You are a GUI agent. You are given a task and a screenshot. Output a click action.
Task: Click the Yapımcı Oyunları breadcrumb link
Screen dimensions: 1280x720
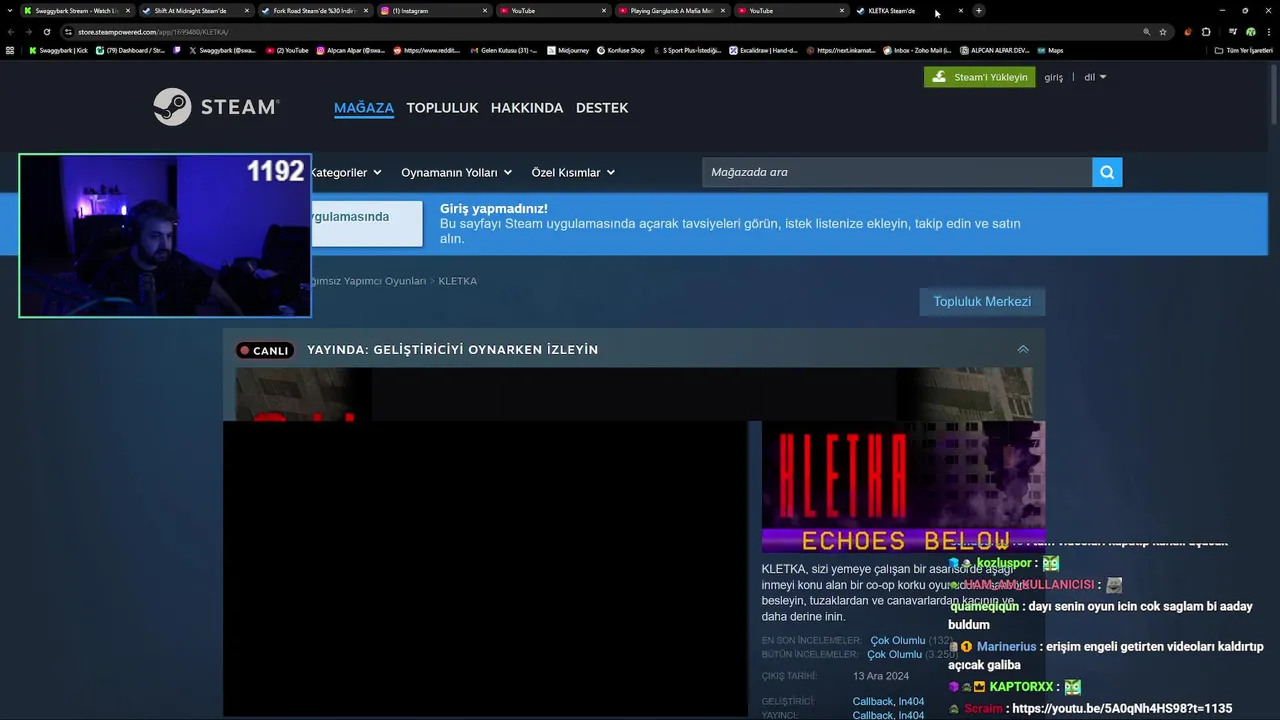click(368, 281)
